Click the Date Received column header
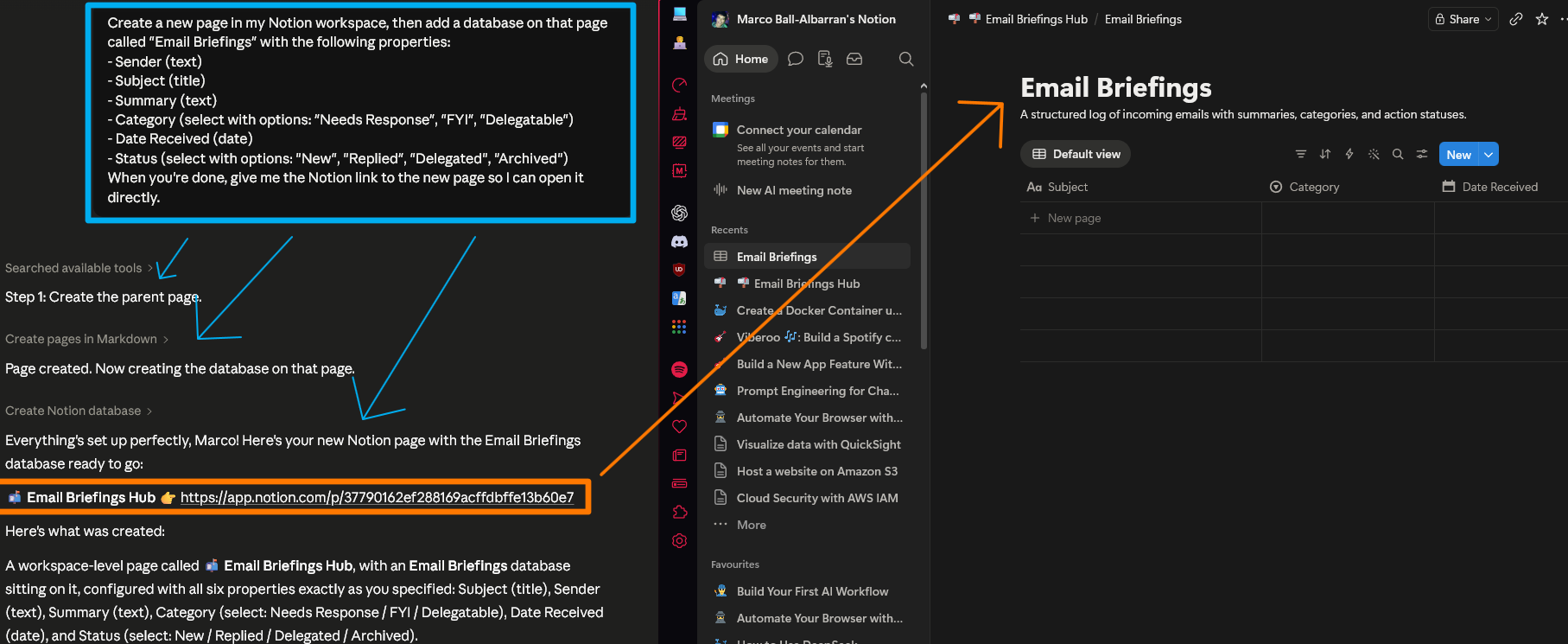 [1501, 187]
